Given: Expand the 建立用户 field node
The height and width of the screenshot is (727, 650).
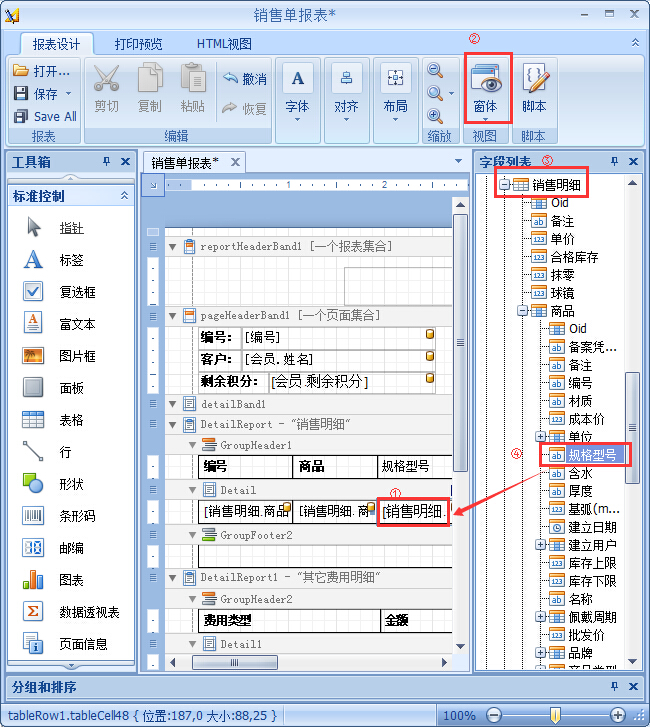Looking at the screenshot, I should 541,545.
